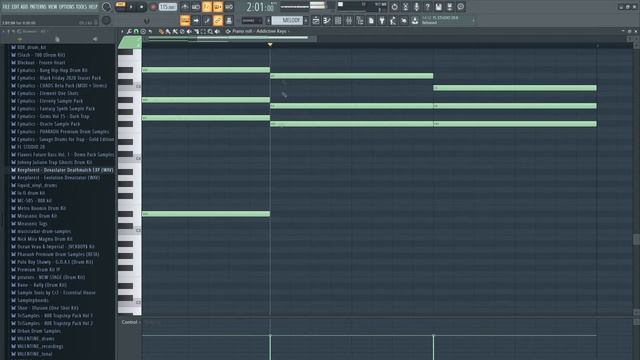Screen dimensions: 640x360
Task: Arm the Record button
Action: pyautogui.click(x=153, y=7)
